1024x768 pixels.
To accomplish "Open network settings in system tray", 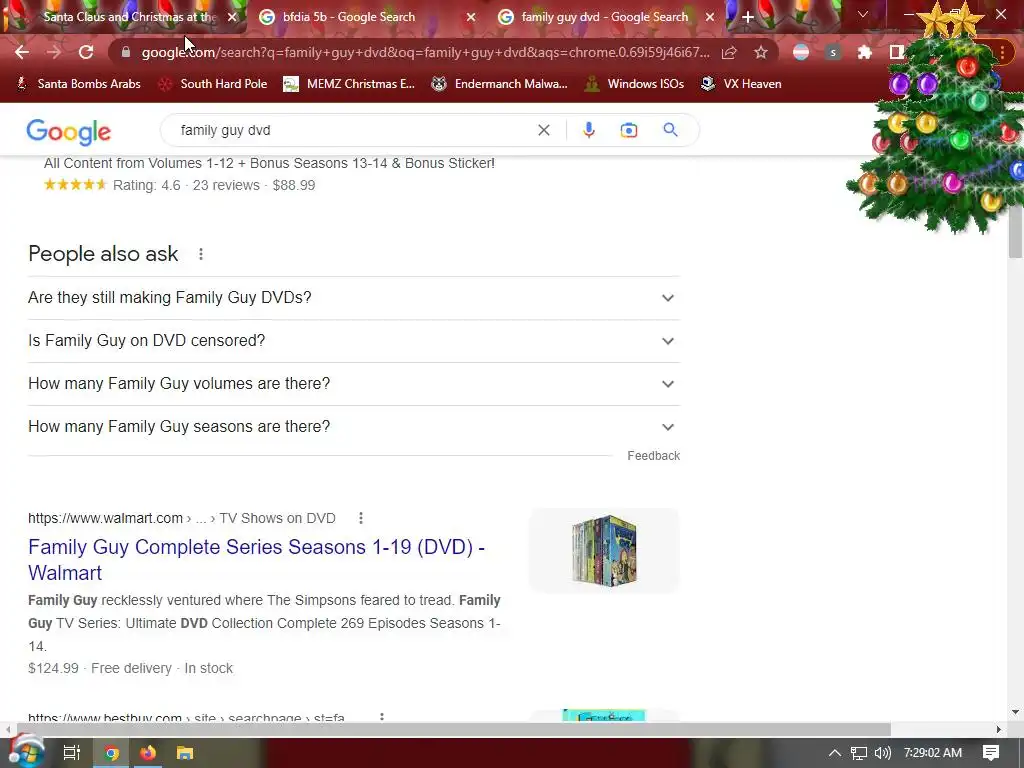I will pyautogui.click(x=859, y=753).
